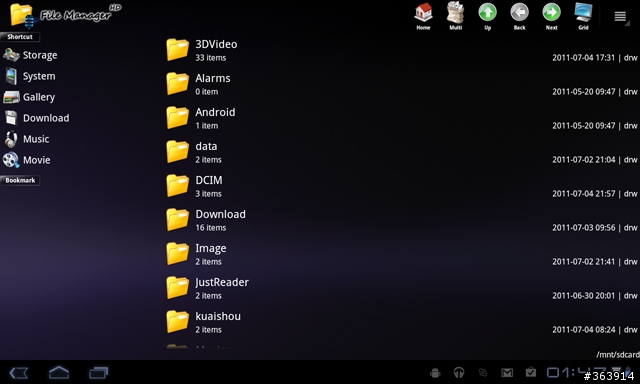640x384 pixels.
Task: Enable Multi select mode icon
Action: click(456, 16)
